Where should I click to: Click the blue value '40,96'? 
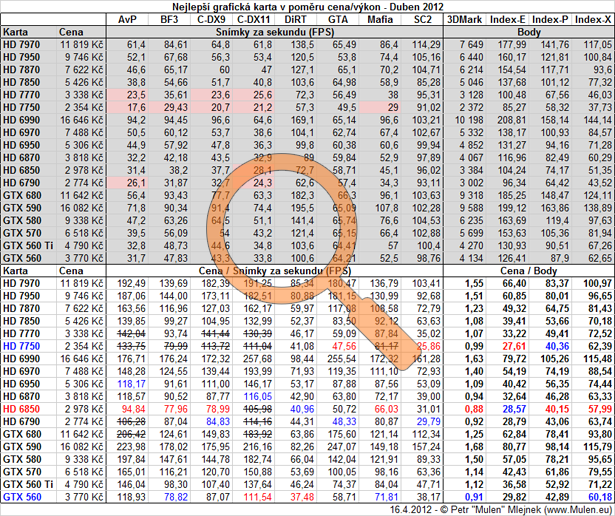click(x=302, y=409)
